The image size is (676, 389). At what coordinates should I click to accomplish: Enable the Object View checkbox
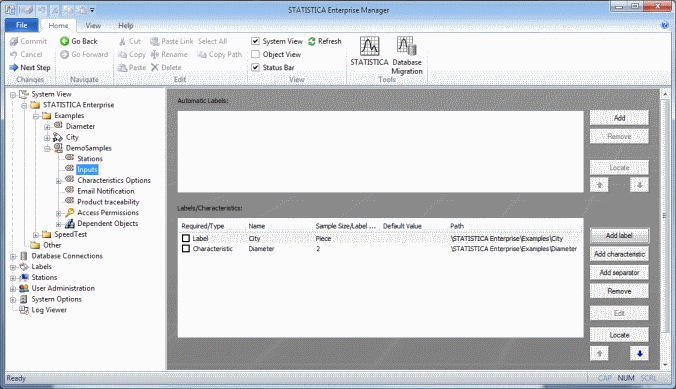tap(256, 54)
